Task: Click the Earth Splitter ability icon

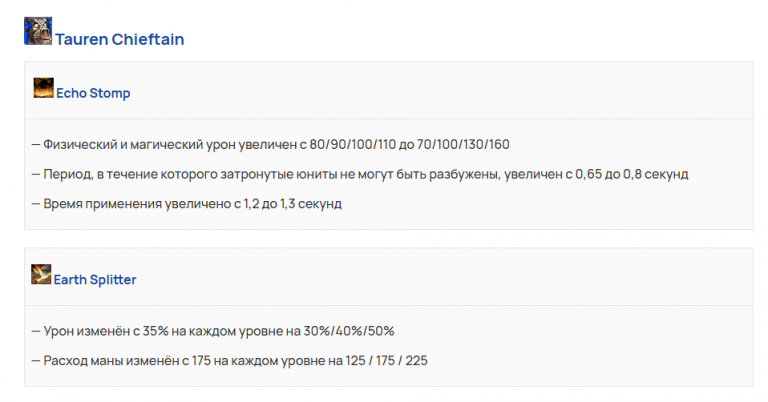Action: (41, 274)
